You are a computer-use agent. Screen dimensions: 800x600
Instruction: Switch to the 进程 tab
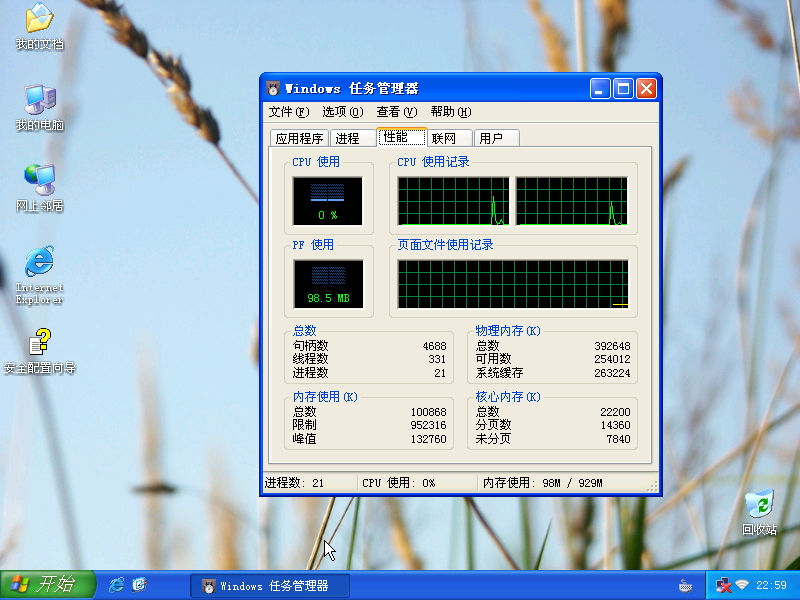tap(353, 138)
